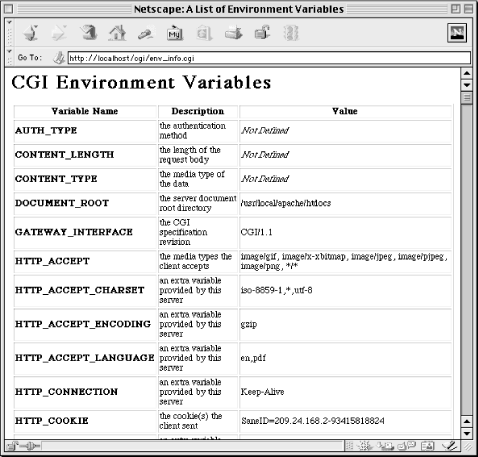
Task: Click the status bar security lock icon
Action: coord(13,446)
